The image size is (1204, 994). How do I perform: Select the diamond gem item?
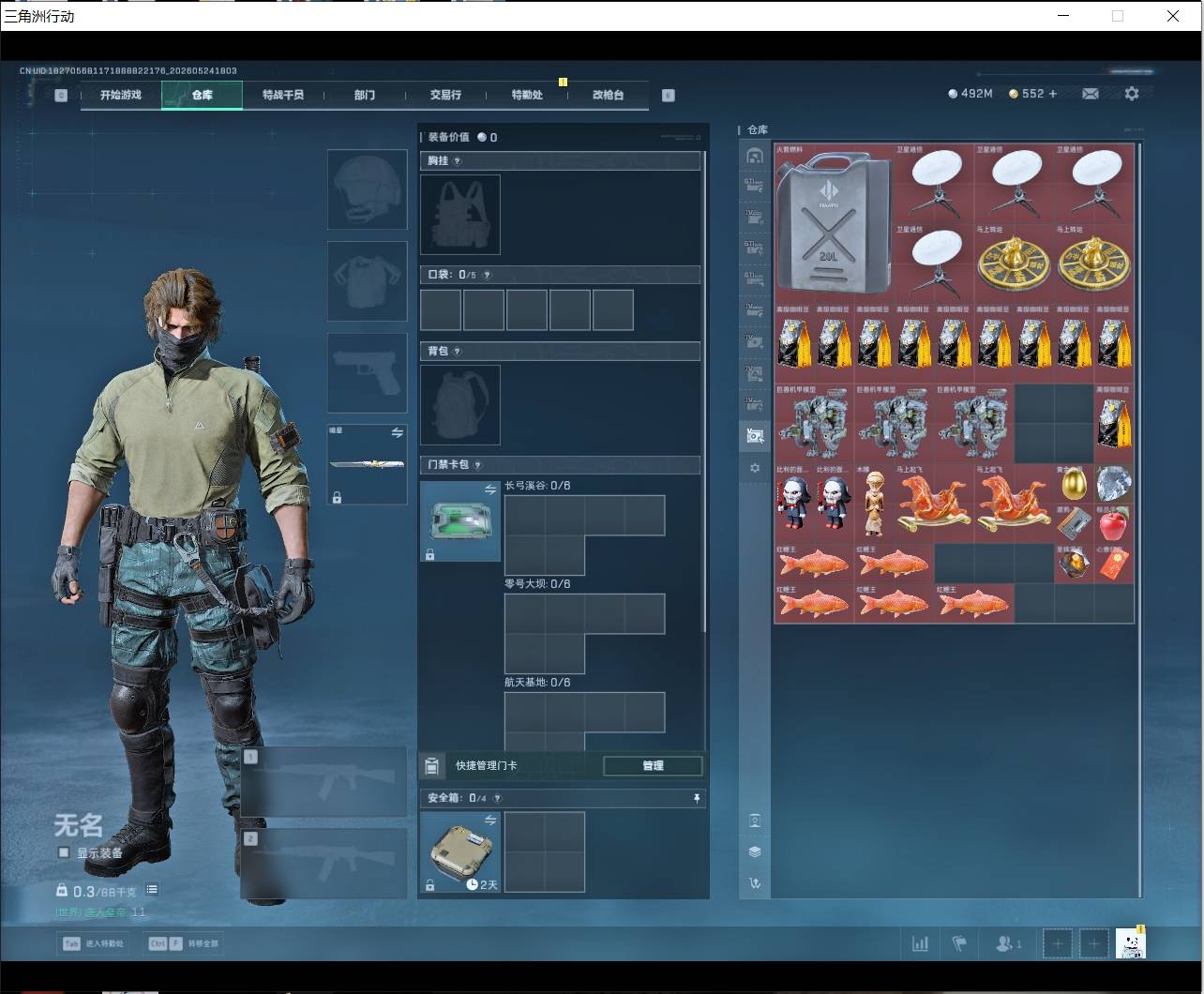point(1114,484)
